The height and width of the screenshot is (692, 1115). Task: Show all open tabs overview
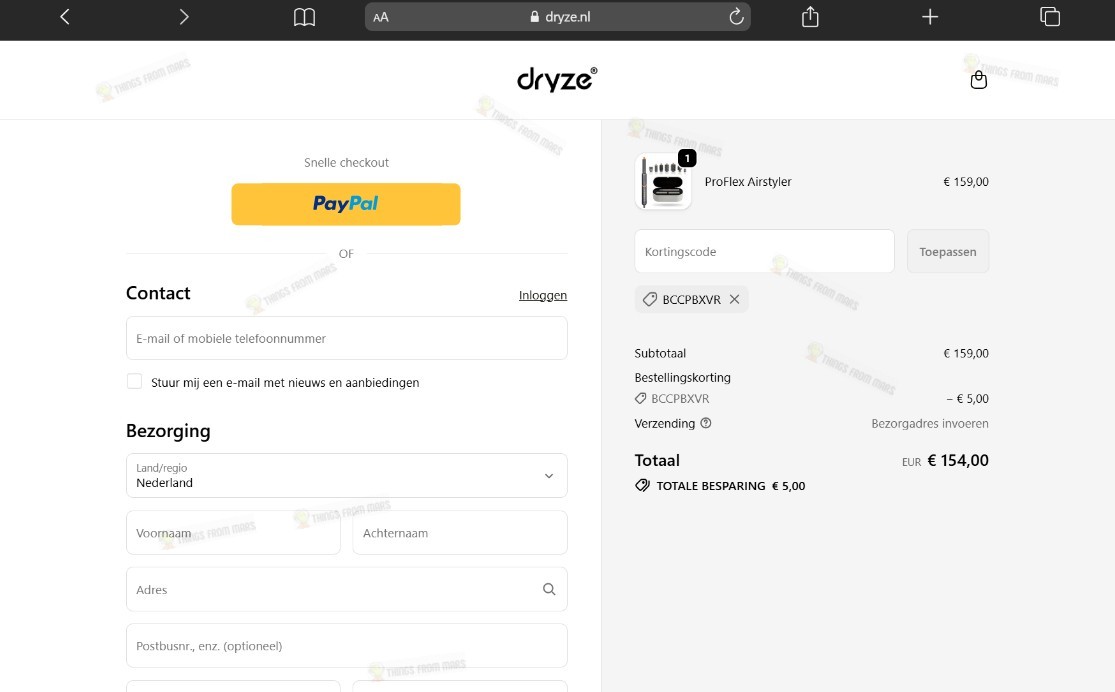point(1050,16)
